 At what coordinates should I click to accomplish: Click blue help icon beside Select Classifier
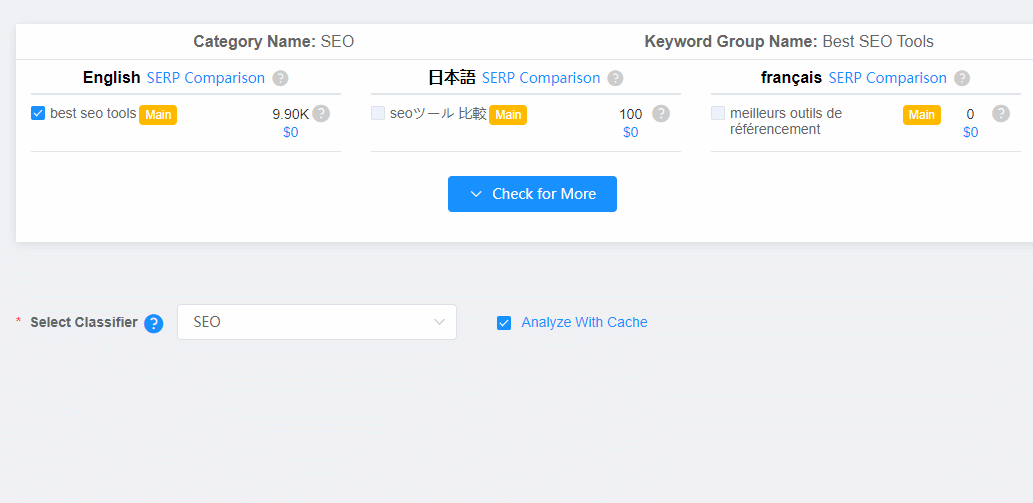tap(154, 323)
